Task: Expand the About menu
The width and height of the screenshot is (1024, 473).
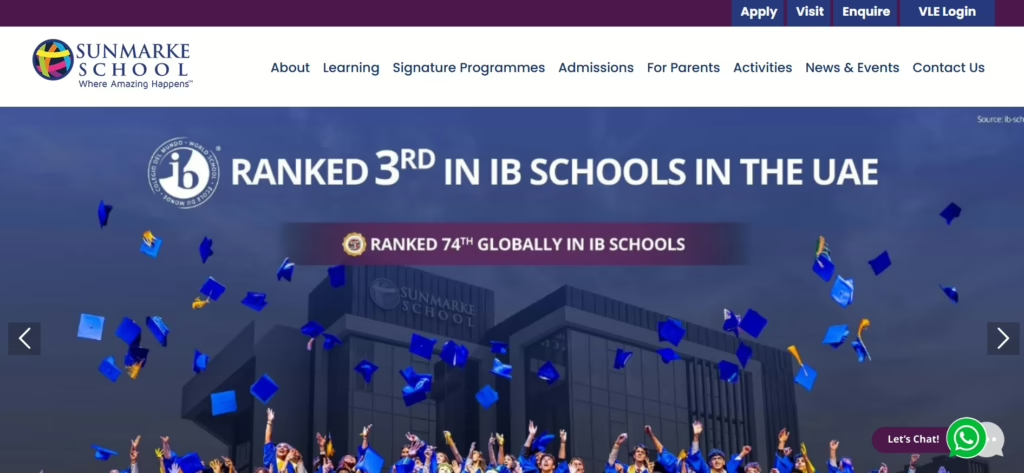Action: [x=290, y=68]
